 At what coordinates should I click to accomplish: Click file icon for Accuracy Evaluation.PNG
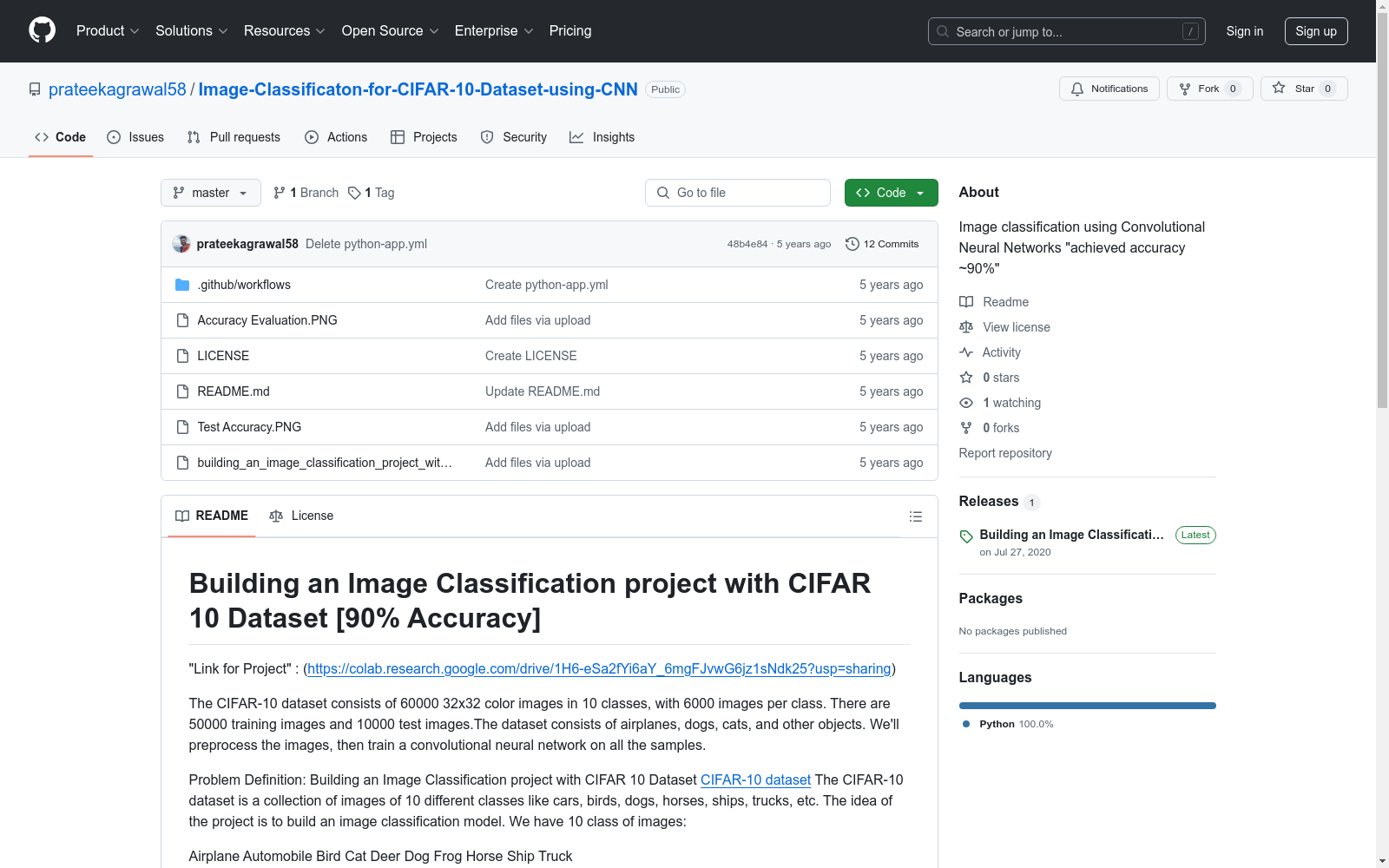click(182, 320)
